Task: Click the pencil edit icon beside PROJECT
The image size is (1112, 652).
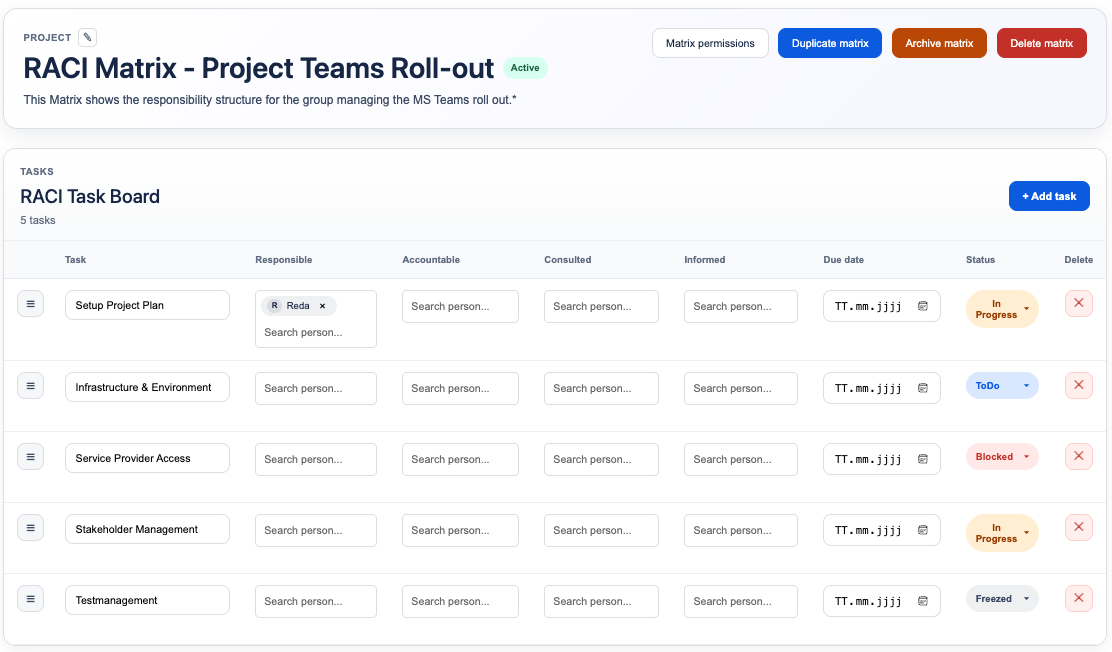Action: (x=88, y=38)
